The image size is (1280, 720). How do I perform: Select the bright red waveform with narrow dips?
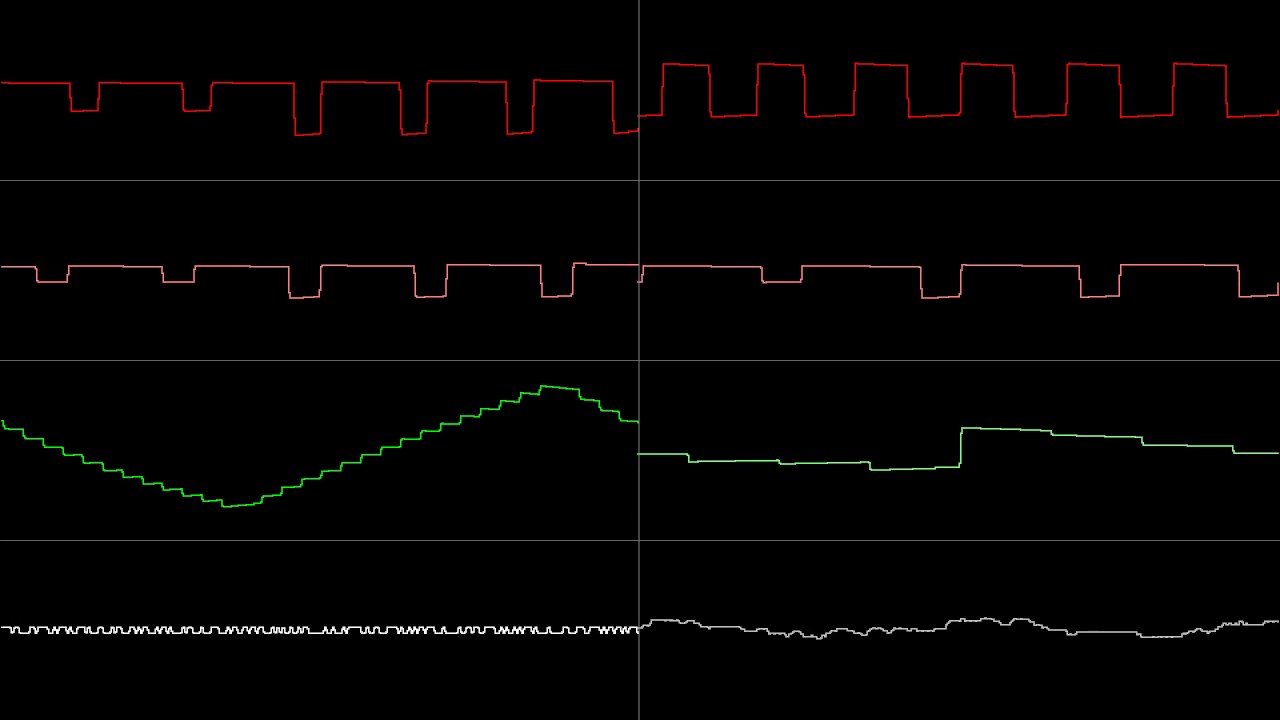(320, 107)
